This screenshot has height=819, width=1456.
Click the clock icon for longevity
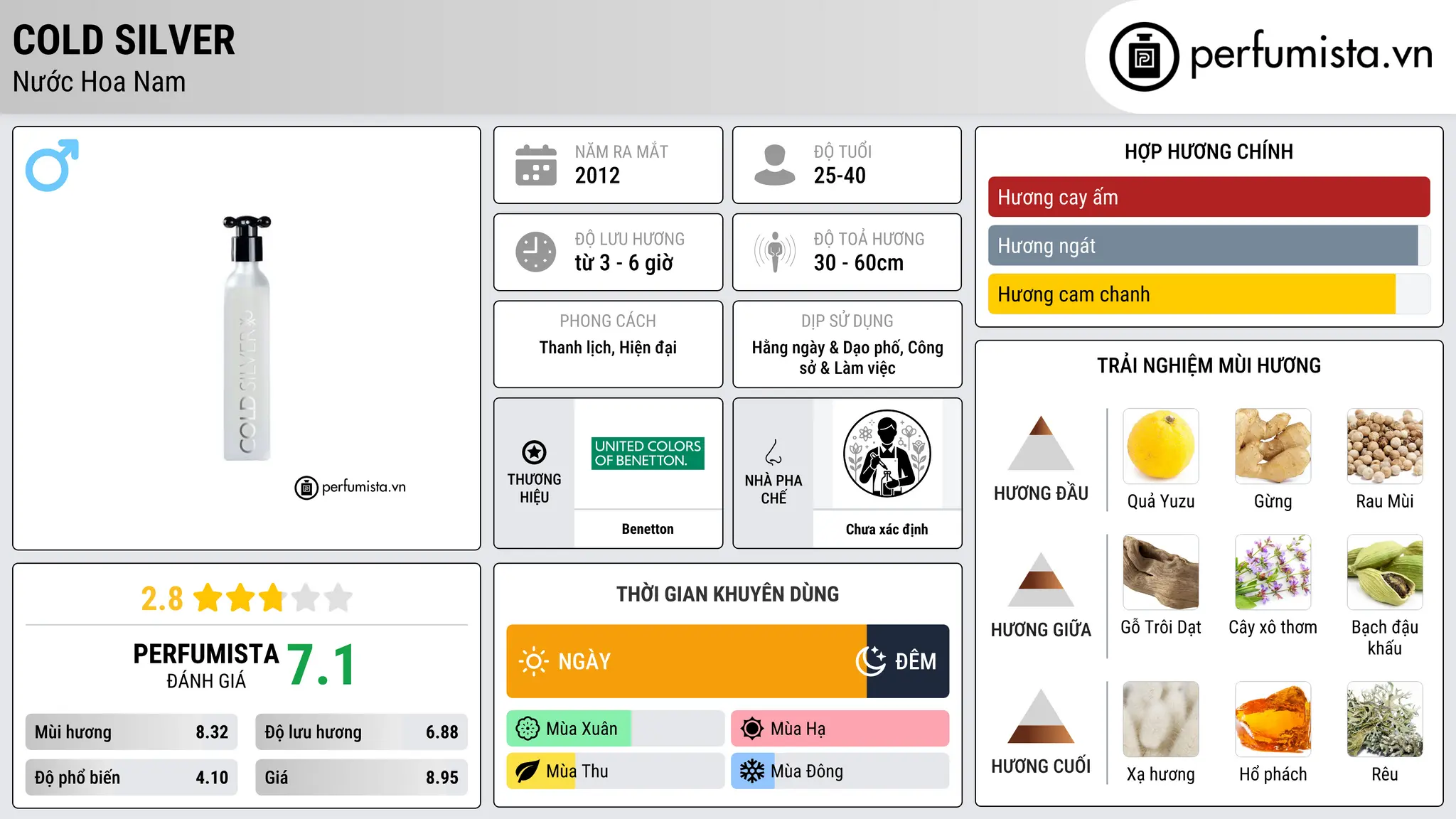[x=536, y=252]
